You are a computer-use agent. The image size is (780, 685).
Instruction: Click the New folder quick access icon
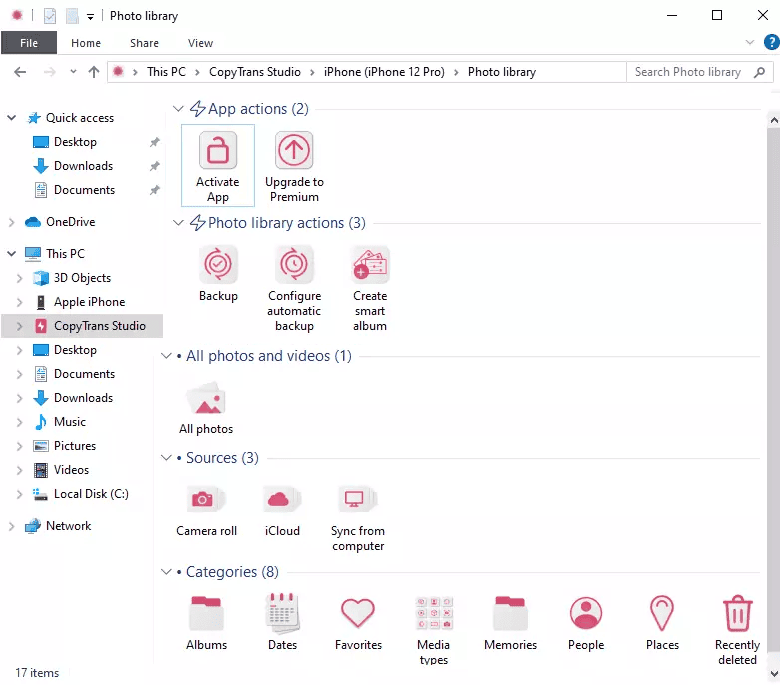pos(73,16)
